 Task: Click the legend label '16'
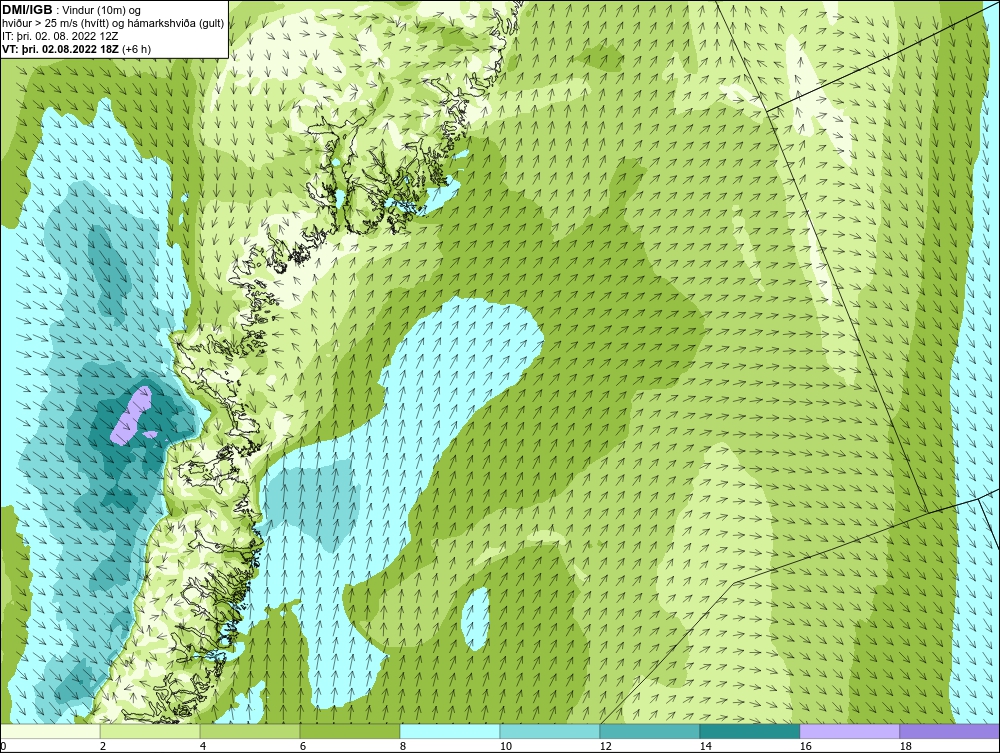point(805,746)
